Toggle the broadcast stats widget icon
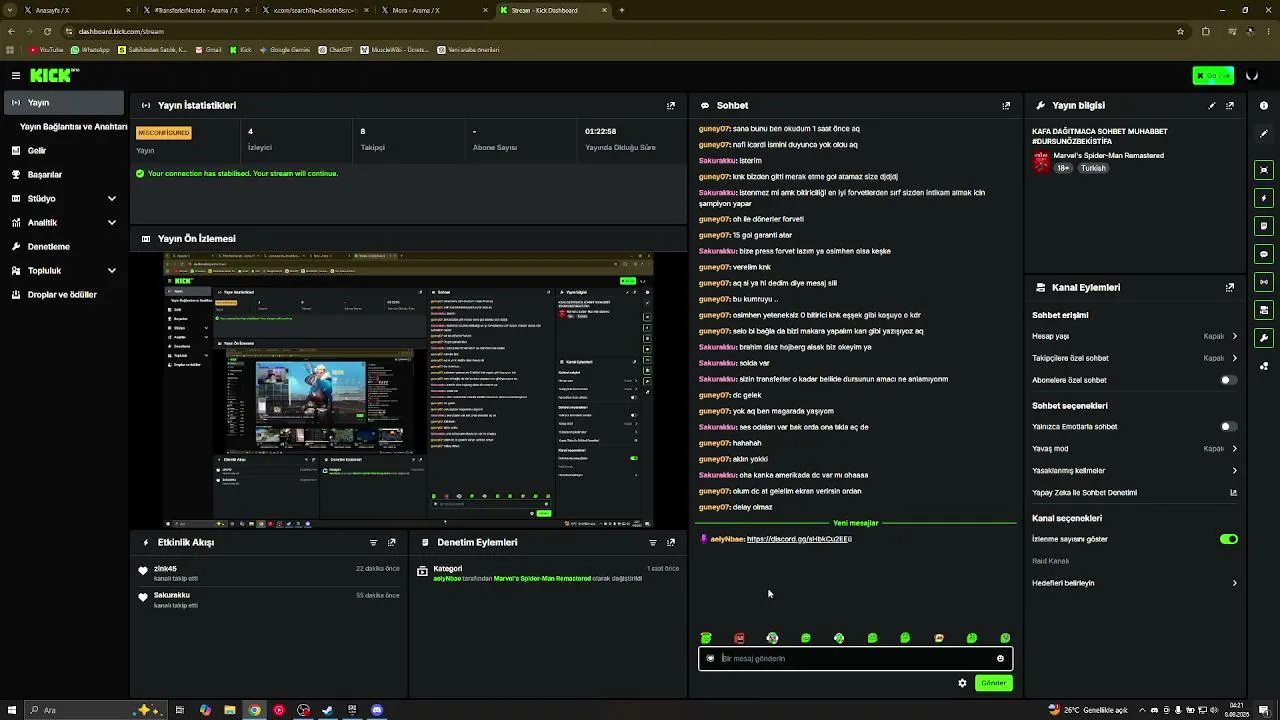 coord(1264,282)
